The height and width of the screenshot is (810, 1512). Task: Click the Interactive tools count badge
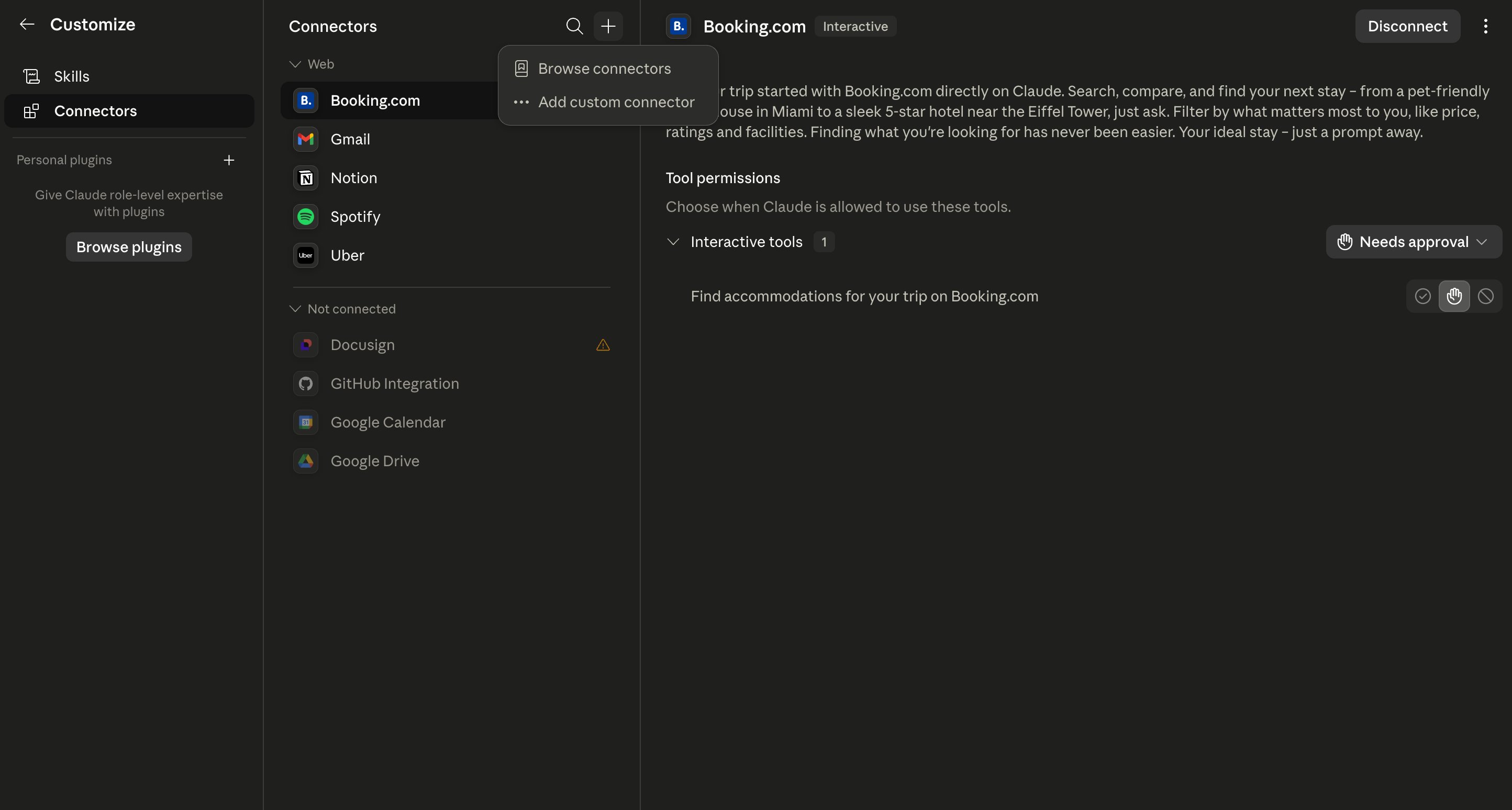click(x=824, y=242)
